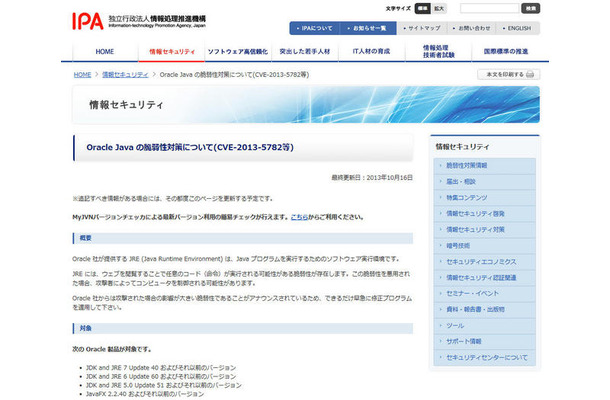Click the 検索 search button
The width and height of the screenshot is (610, 400).
coord(531,8)
